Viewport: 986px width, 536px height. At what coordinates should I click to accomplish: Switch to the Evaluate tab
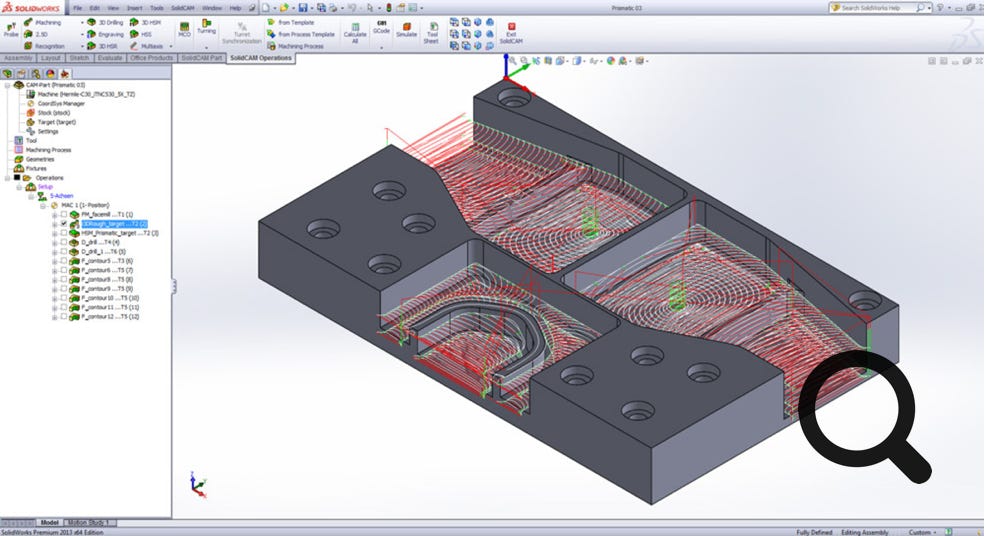110,58
